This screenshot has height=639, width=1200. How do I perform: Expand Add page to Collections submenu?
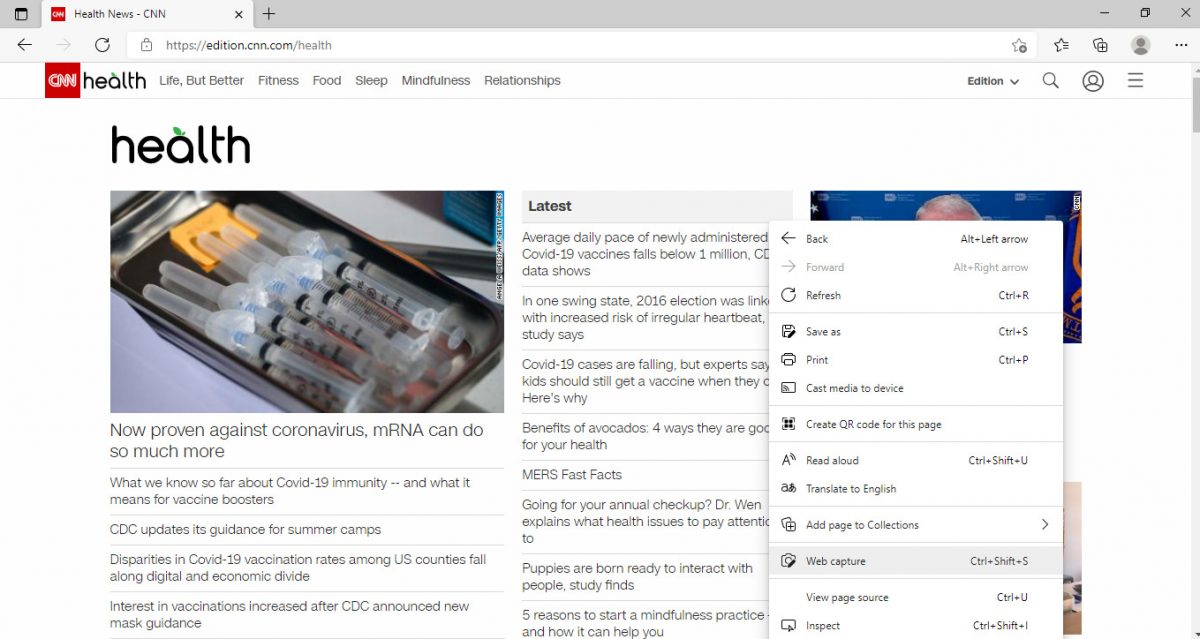862,524
